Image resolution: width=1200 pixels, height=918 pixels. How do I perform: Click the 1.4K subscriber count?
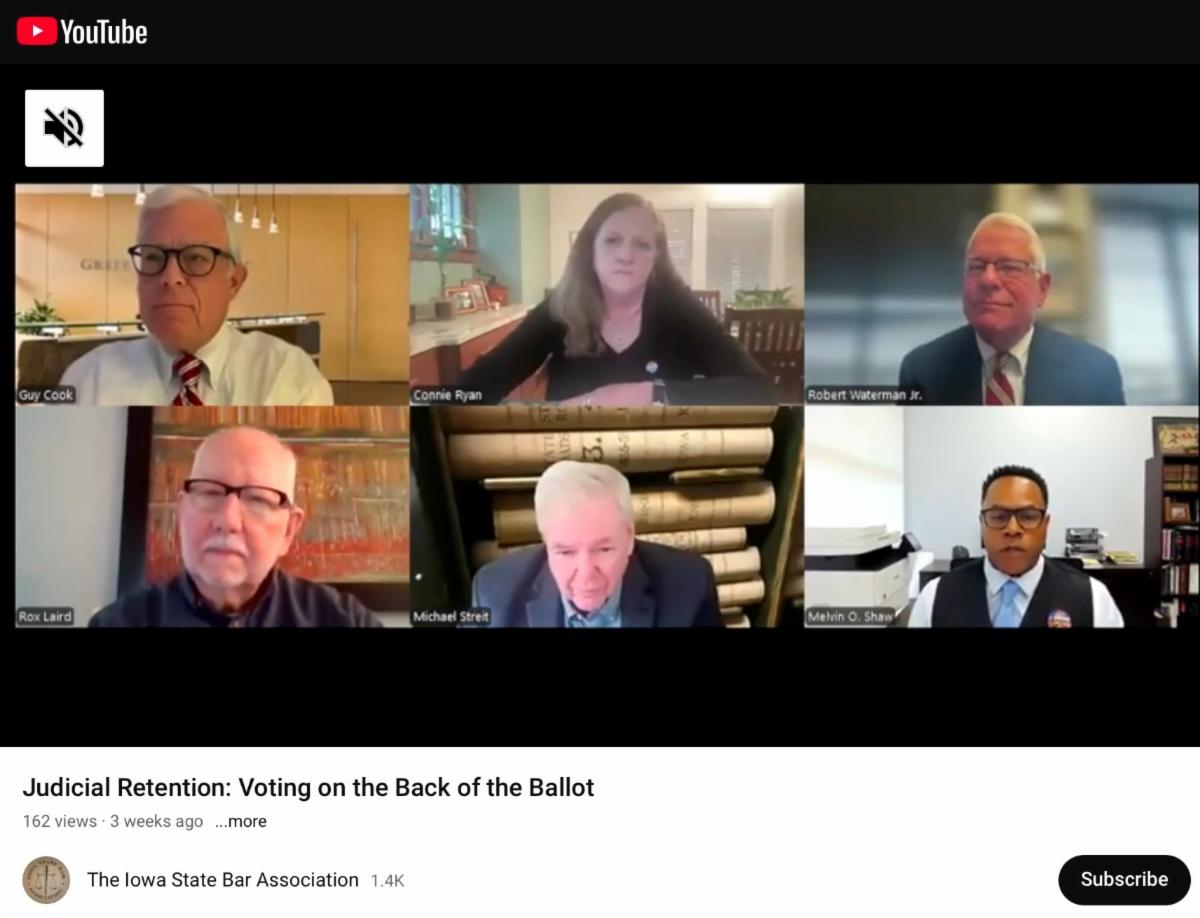(387, 881)
